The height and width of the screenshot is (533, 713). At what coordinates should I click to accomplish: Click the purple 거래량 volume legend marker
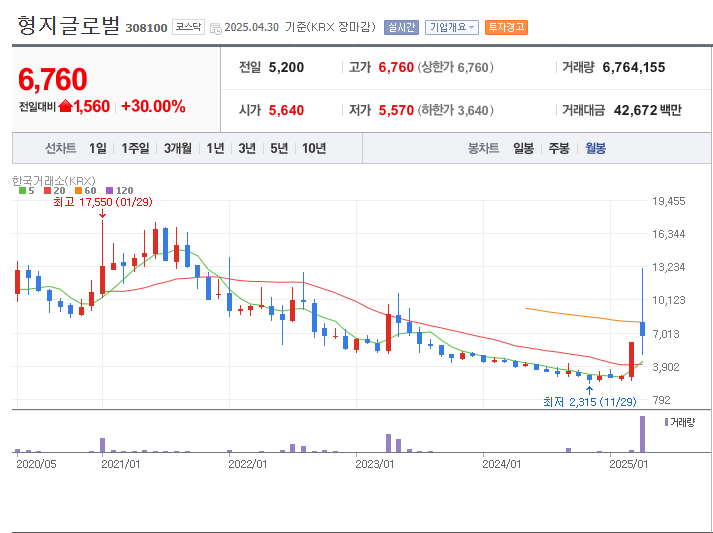[666, 422]
